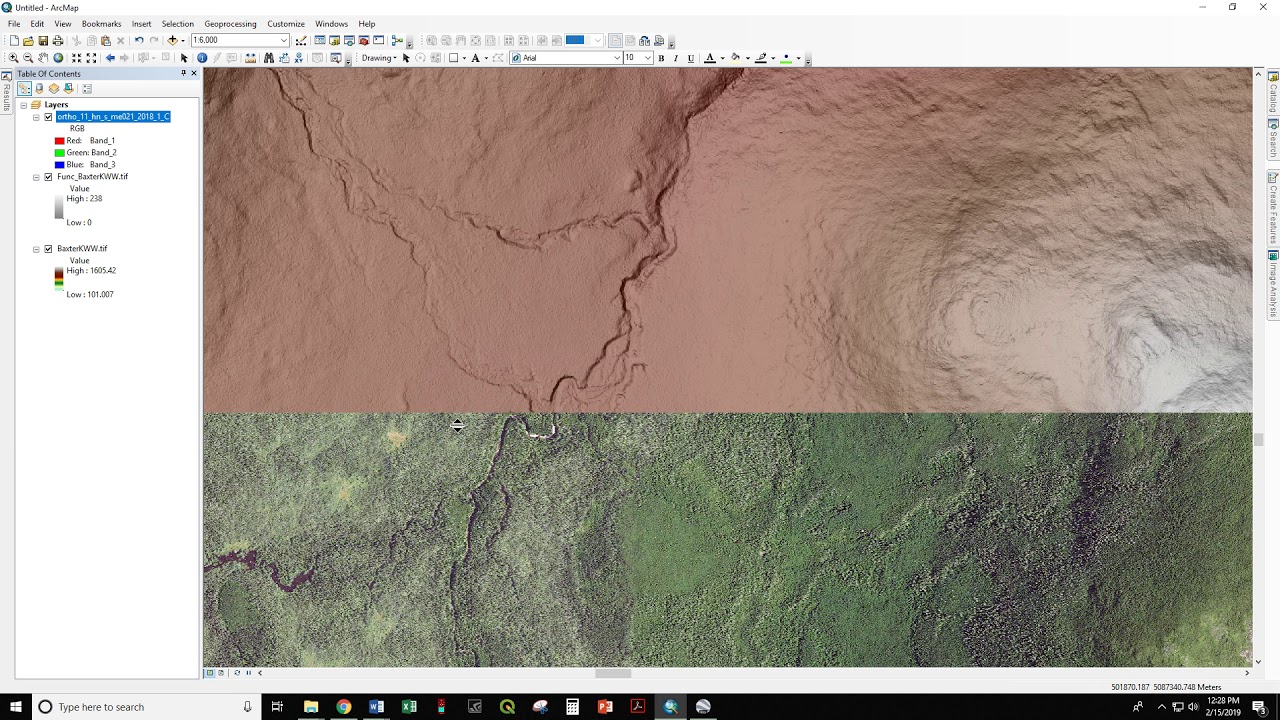This screenshot has height=720, width=1280.
Task: Open Microsoft Word from the taskbar
Action: click(x=376, y=707)
